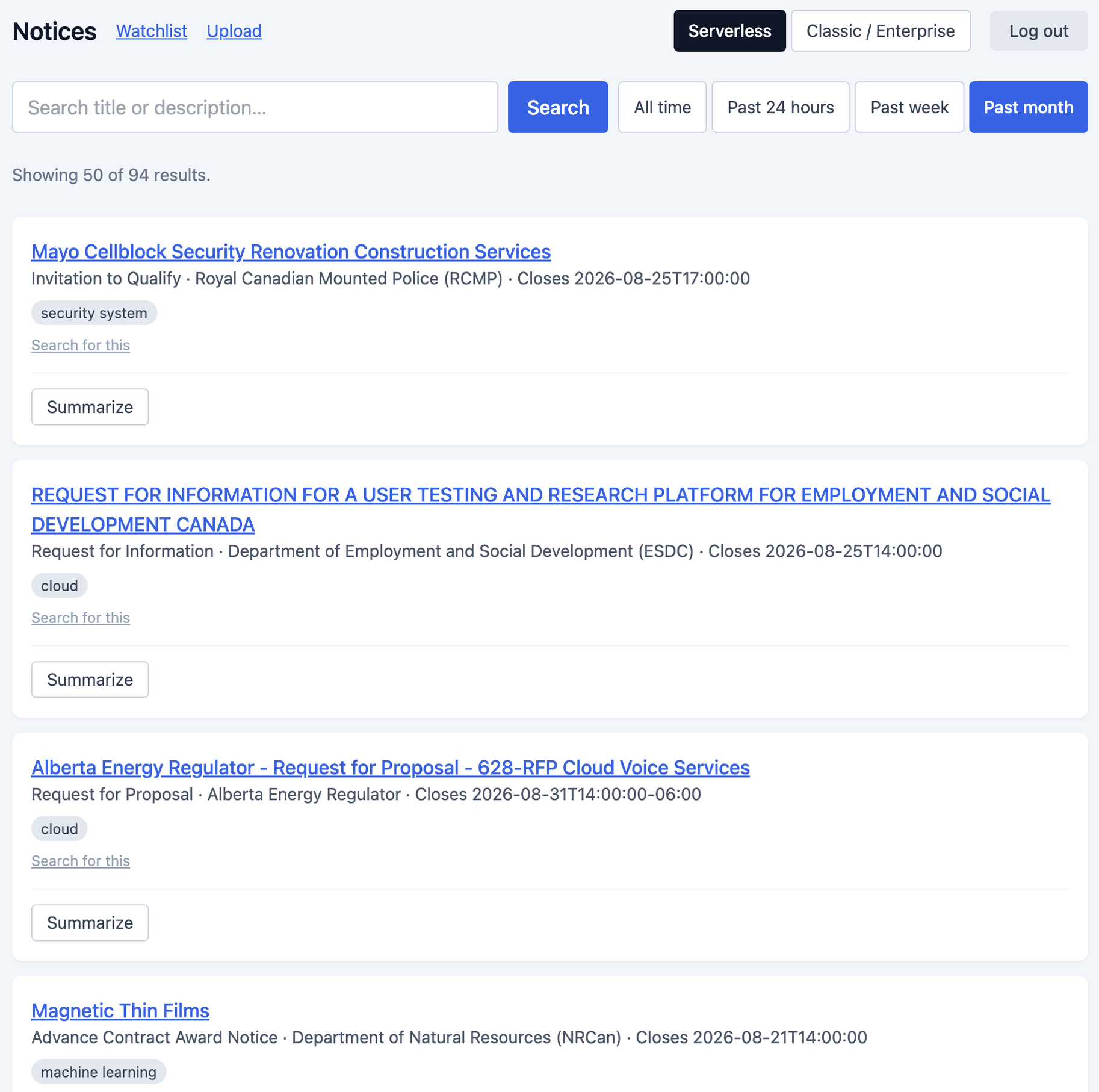The width and height of the screenshot is (1099, 1092).
Task: Open the Magnetic Thin Films notice
Action: point(120,1011)
